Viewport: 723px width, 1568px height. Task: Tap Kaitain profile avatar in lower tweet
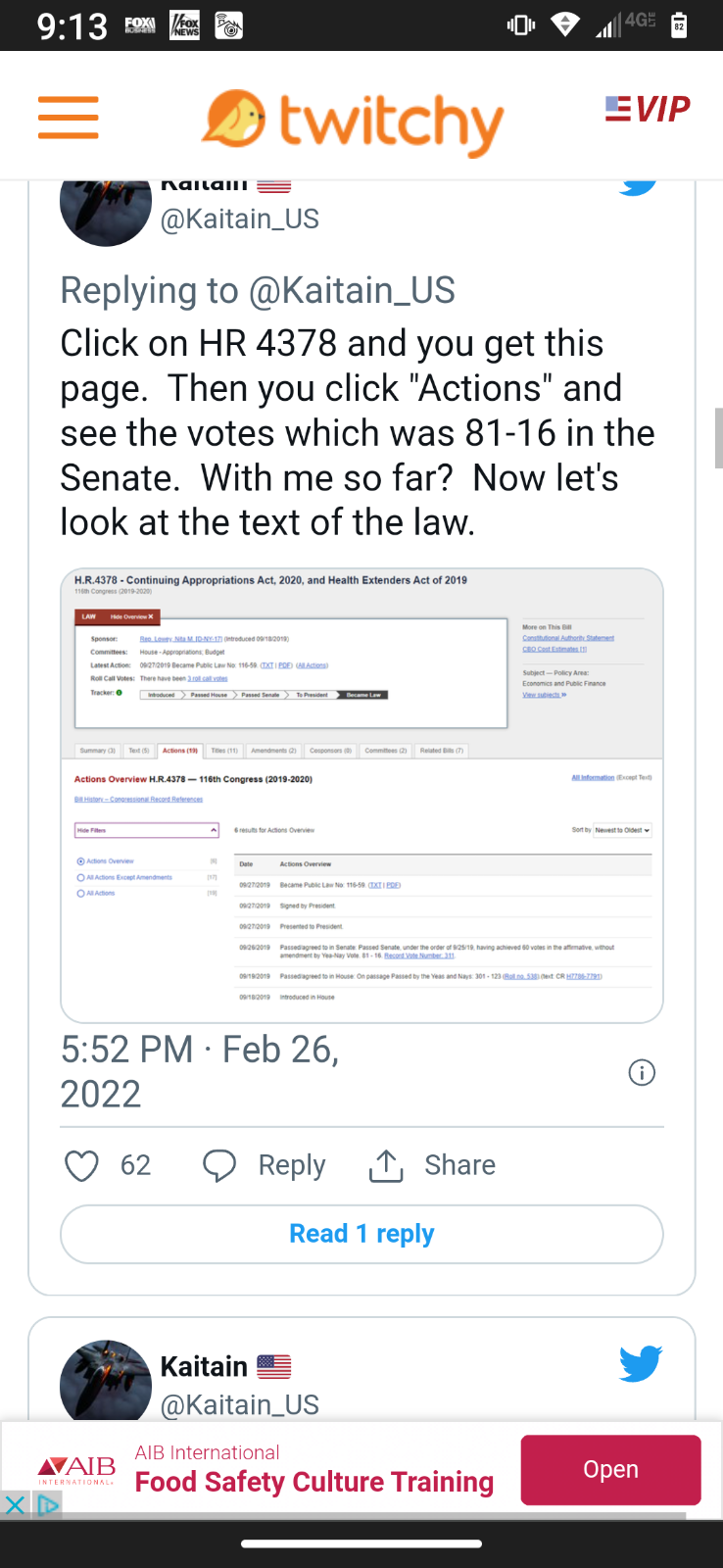pos(106,1381)
